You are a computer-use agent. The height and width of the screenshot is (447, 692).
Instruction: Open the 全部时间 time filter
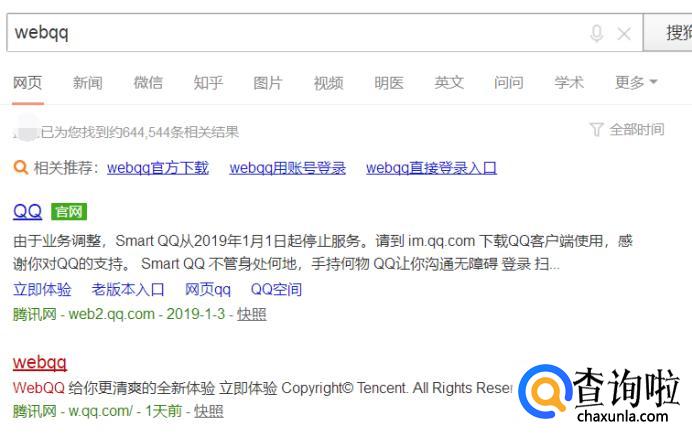636,129
